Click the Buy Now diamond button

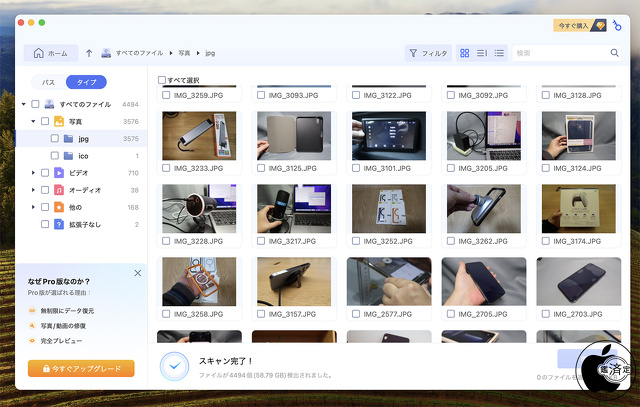[x=580, y=26]
